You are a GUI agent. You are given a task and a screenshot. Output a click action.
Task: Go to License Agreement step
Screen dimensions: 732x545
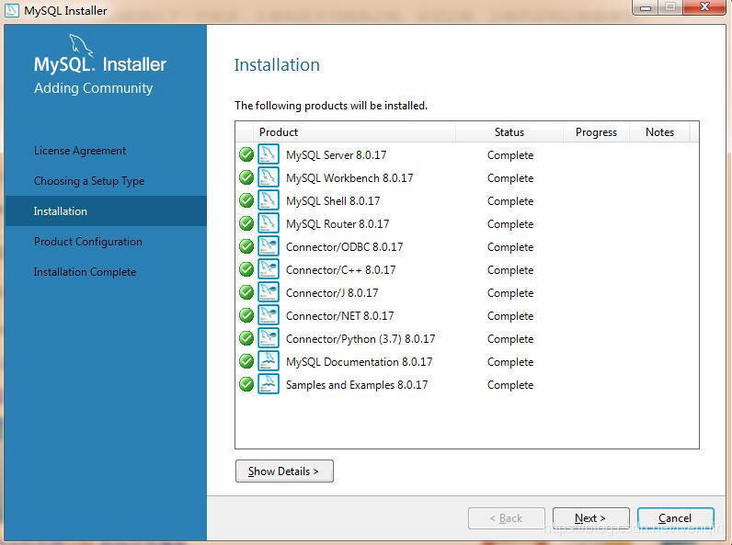tap(80, 151)
